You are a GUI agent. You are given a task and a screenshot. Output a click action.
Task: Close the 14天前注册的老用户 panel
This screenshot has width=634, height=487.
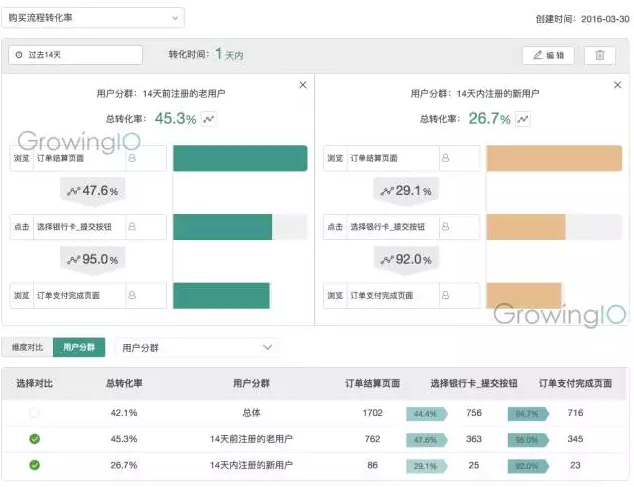pyautogui.click(x=303, y=85)
